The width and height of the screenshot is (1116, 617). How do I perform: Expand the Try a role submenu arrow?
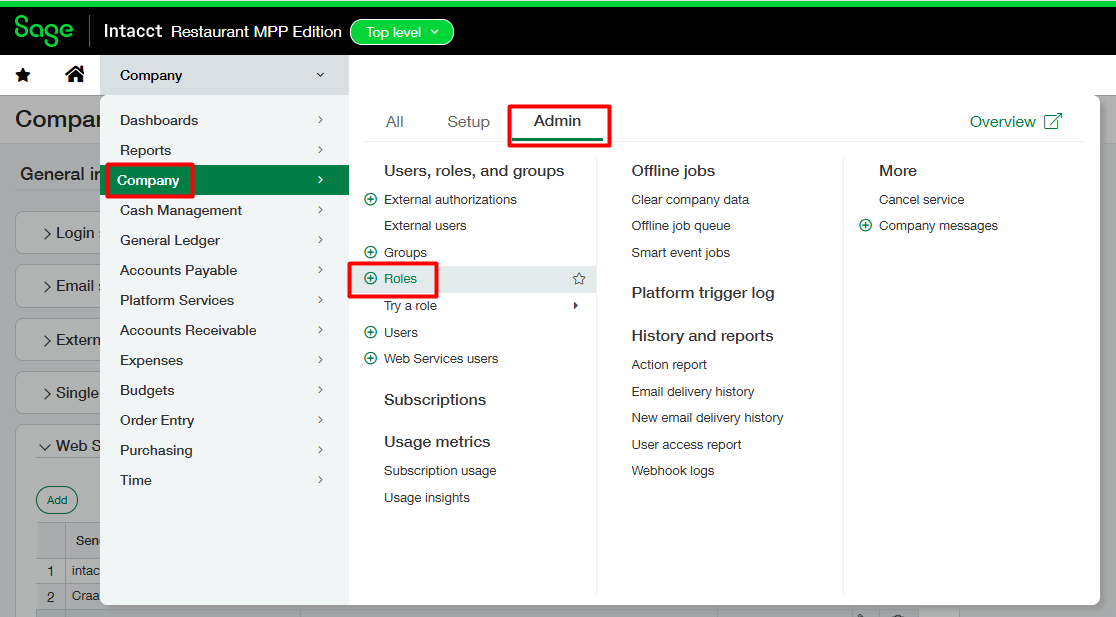coord(576,305)
